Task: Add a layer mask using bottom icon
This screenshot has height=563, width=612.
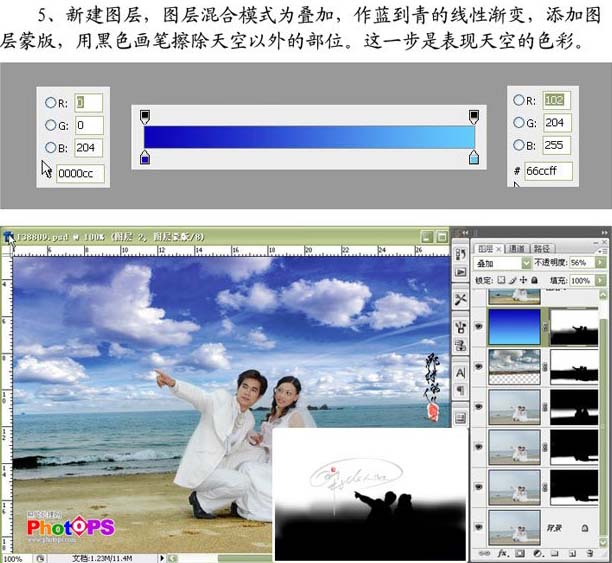Action: click(x=520, y=553)
